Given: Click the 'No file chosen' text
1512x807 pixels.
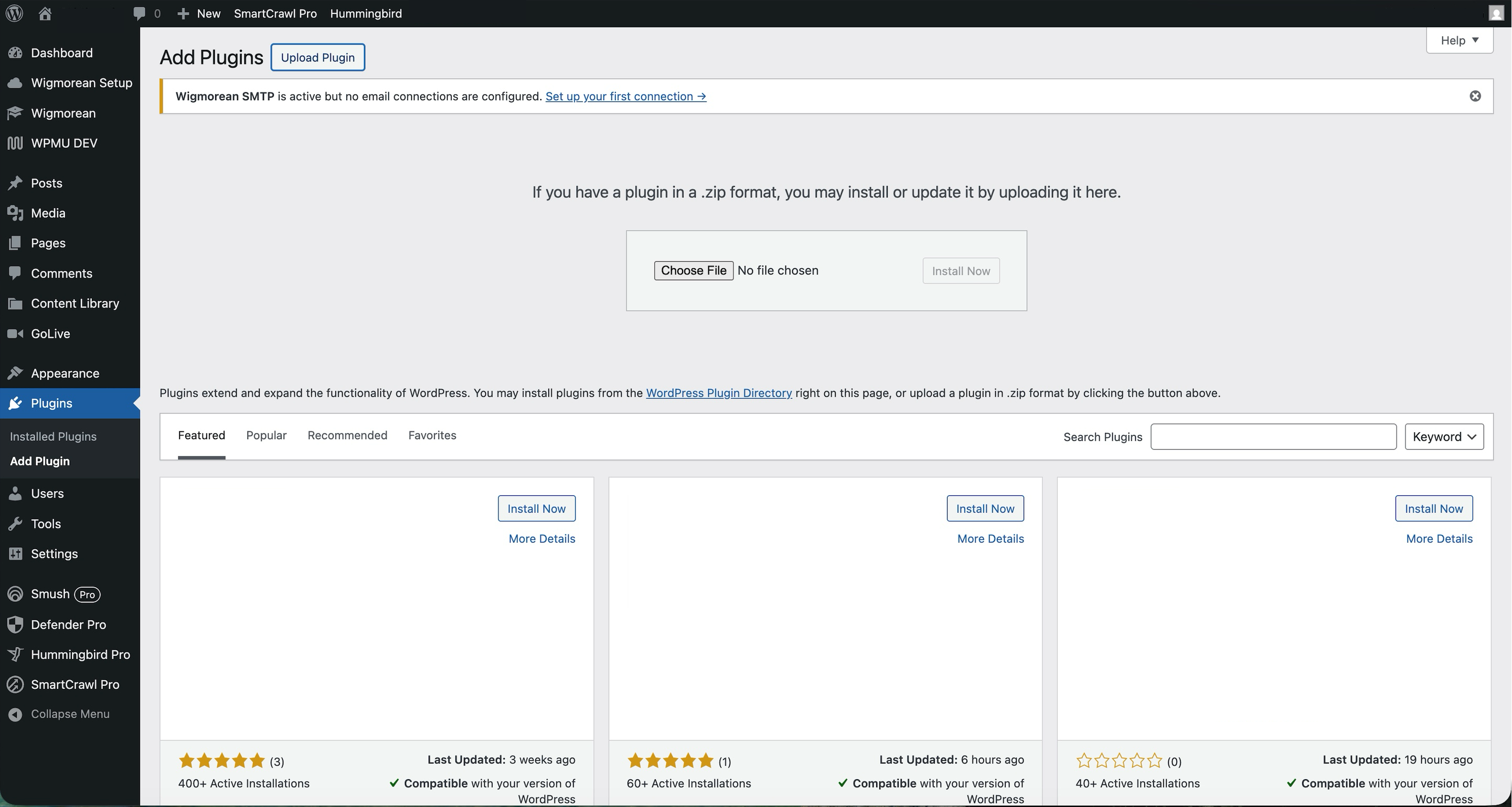Looking at the screenshot, I should [x=778, y=271].
